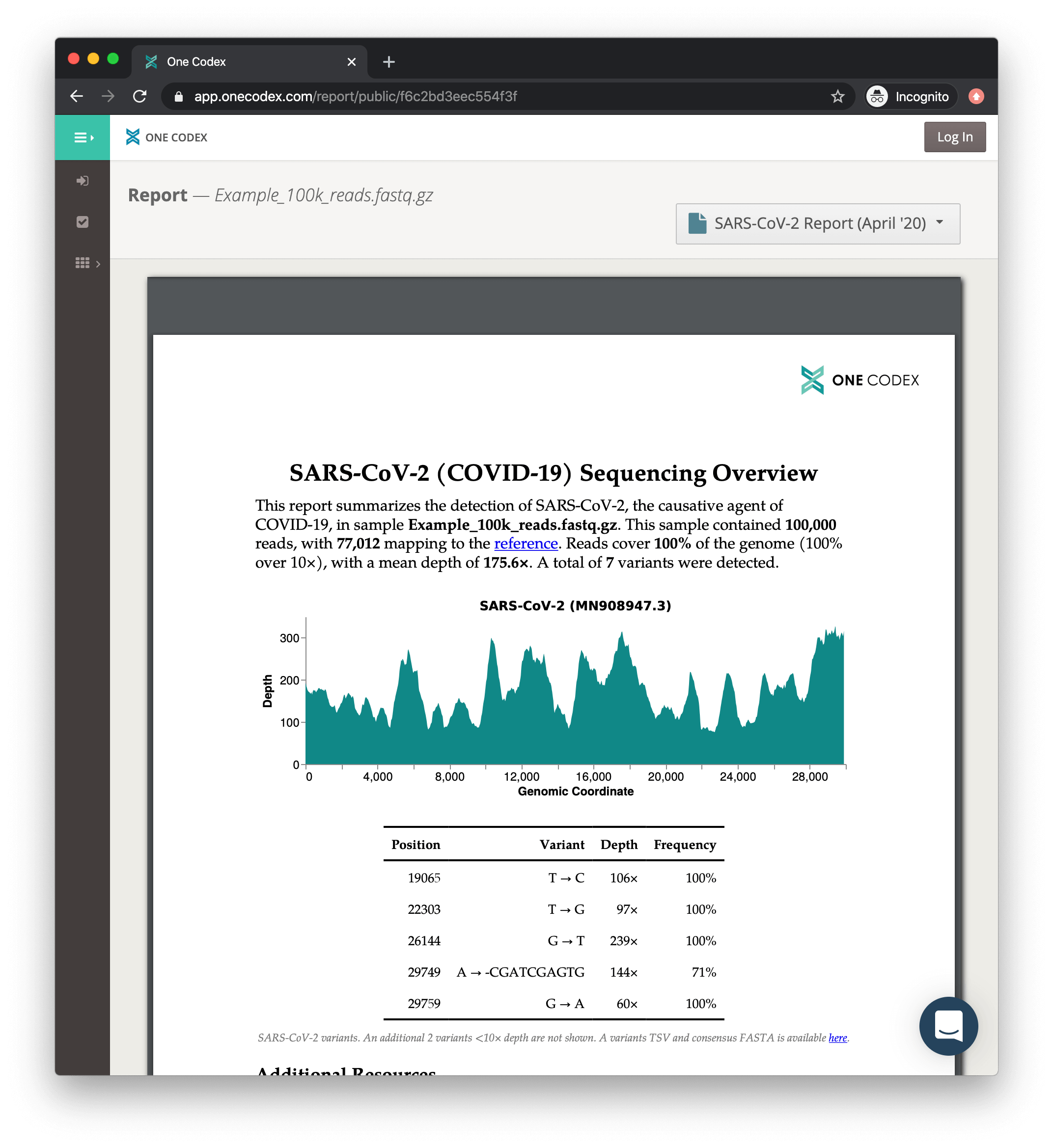Reload the page
This screenshot has width=1053, height=1148.
[139, 96]
